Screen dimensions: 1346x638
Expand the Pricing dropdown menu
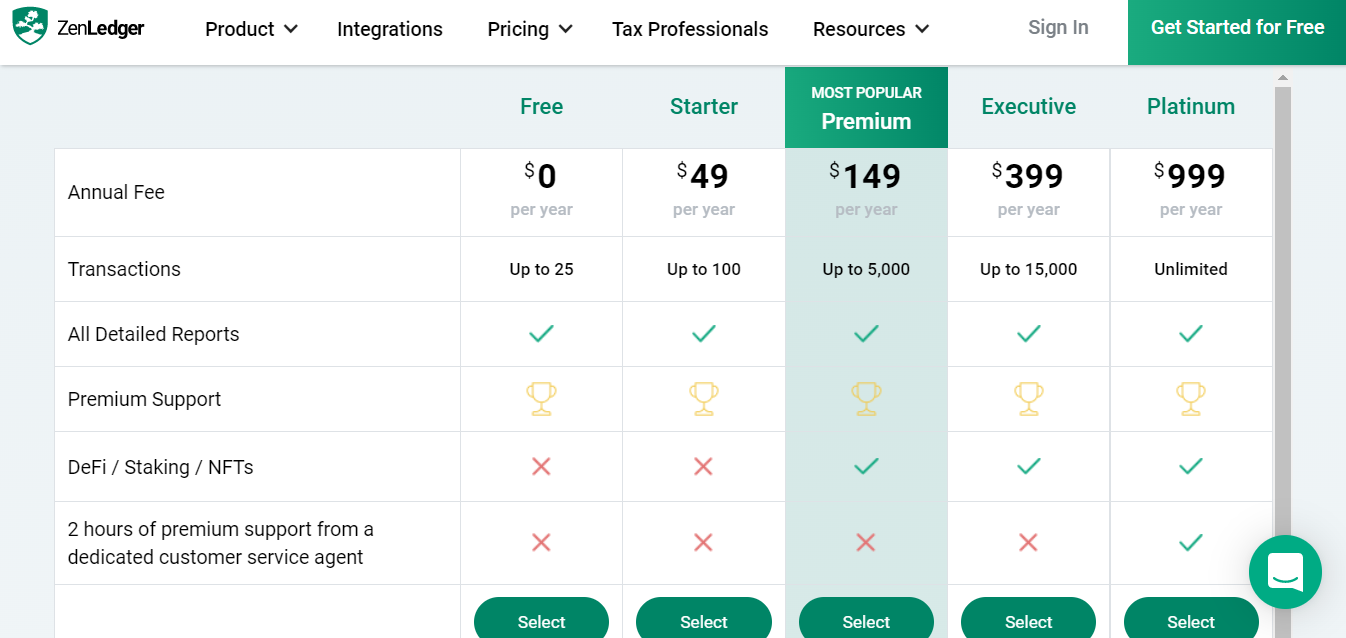pyautogui.click(x=530, y=29)
